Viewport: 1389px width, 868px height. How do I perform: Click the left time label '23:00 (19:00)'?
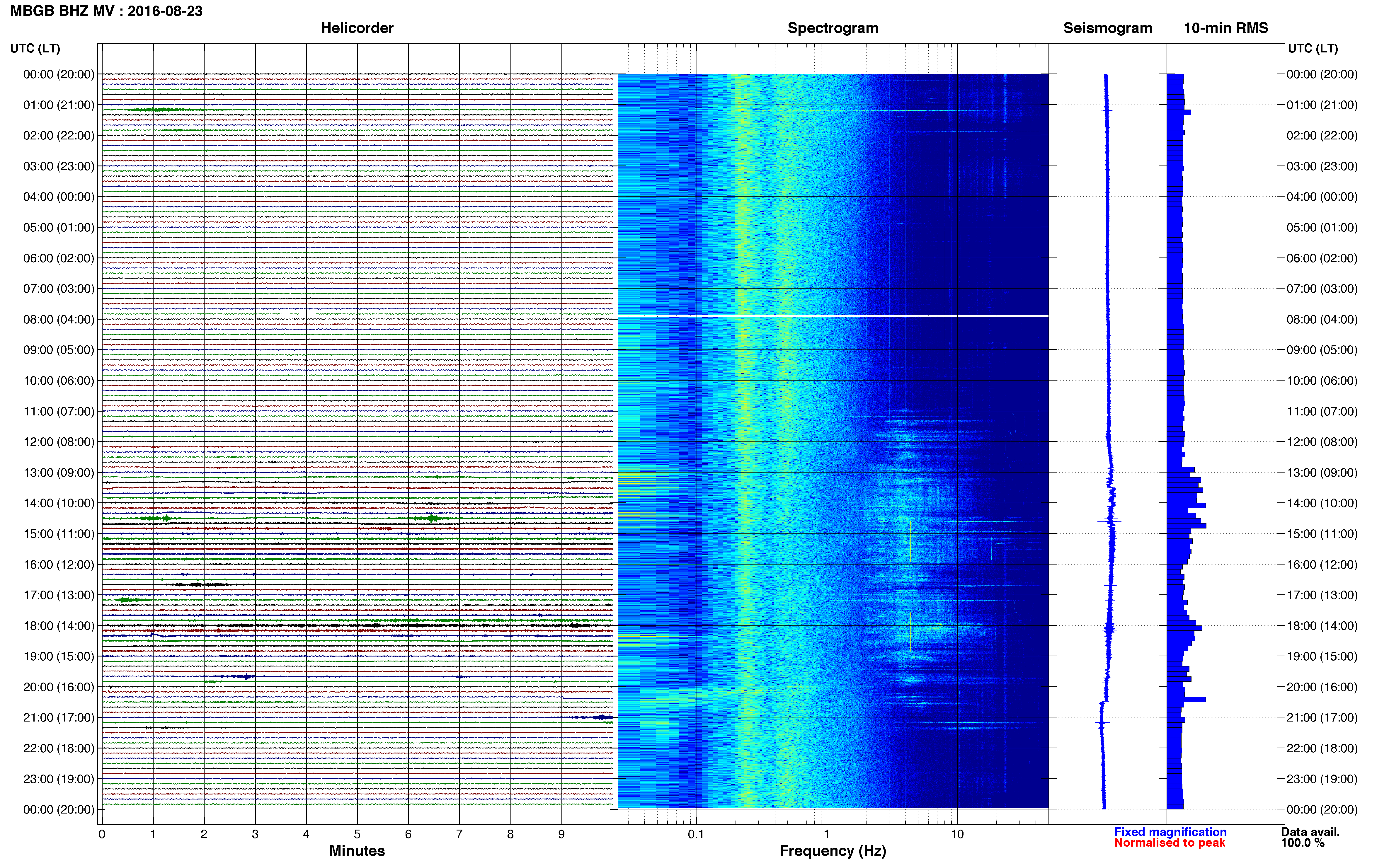click(x=59, y=779)
